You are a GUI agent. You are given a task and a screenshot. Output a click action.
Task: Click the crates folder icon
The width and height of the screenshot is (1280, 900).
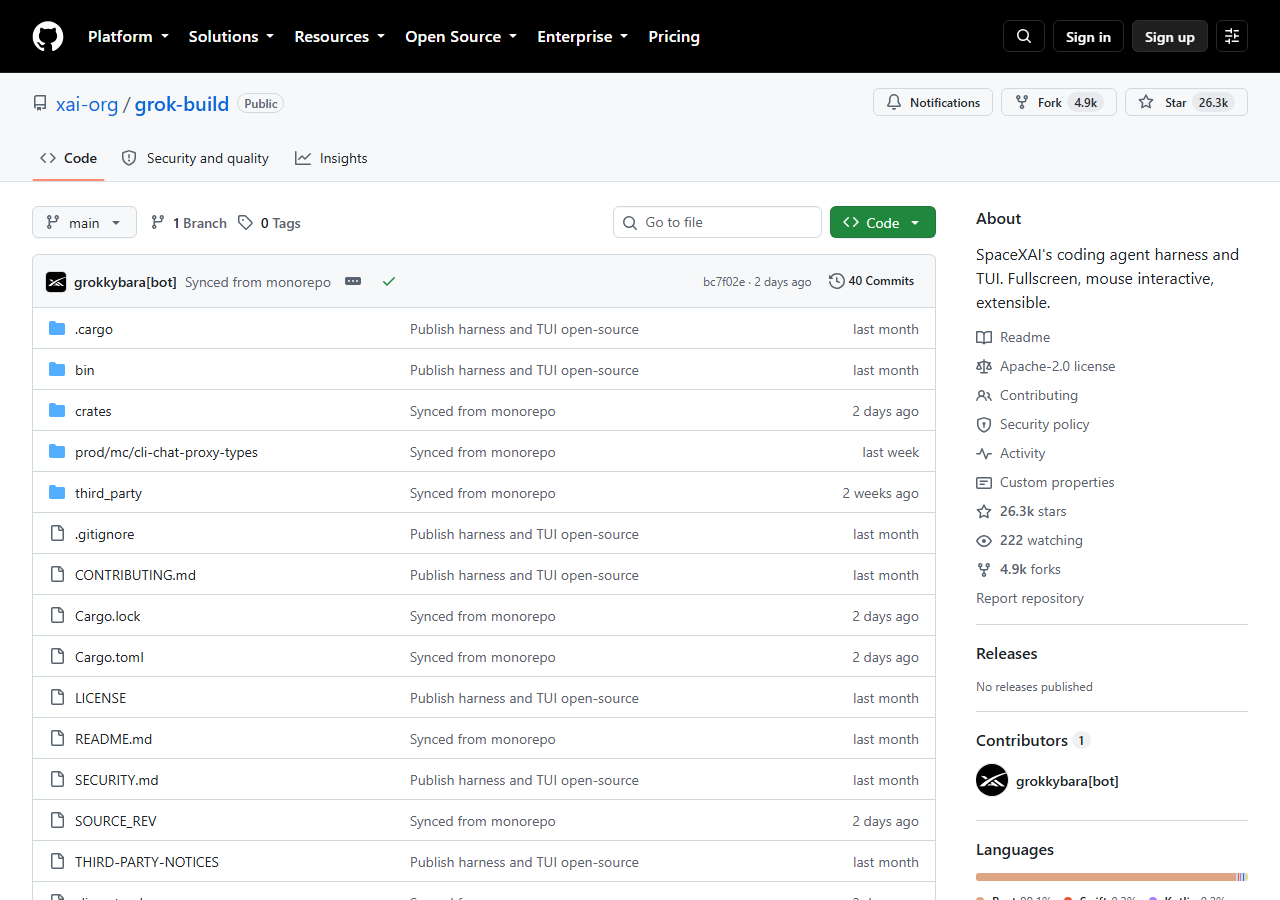click(57, 411)
